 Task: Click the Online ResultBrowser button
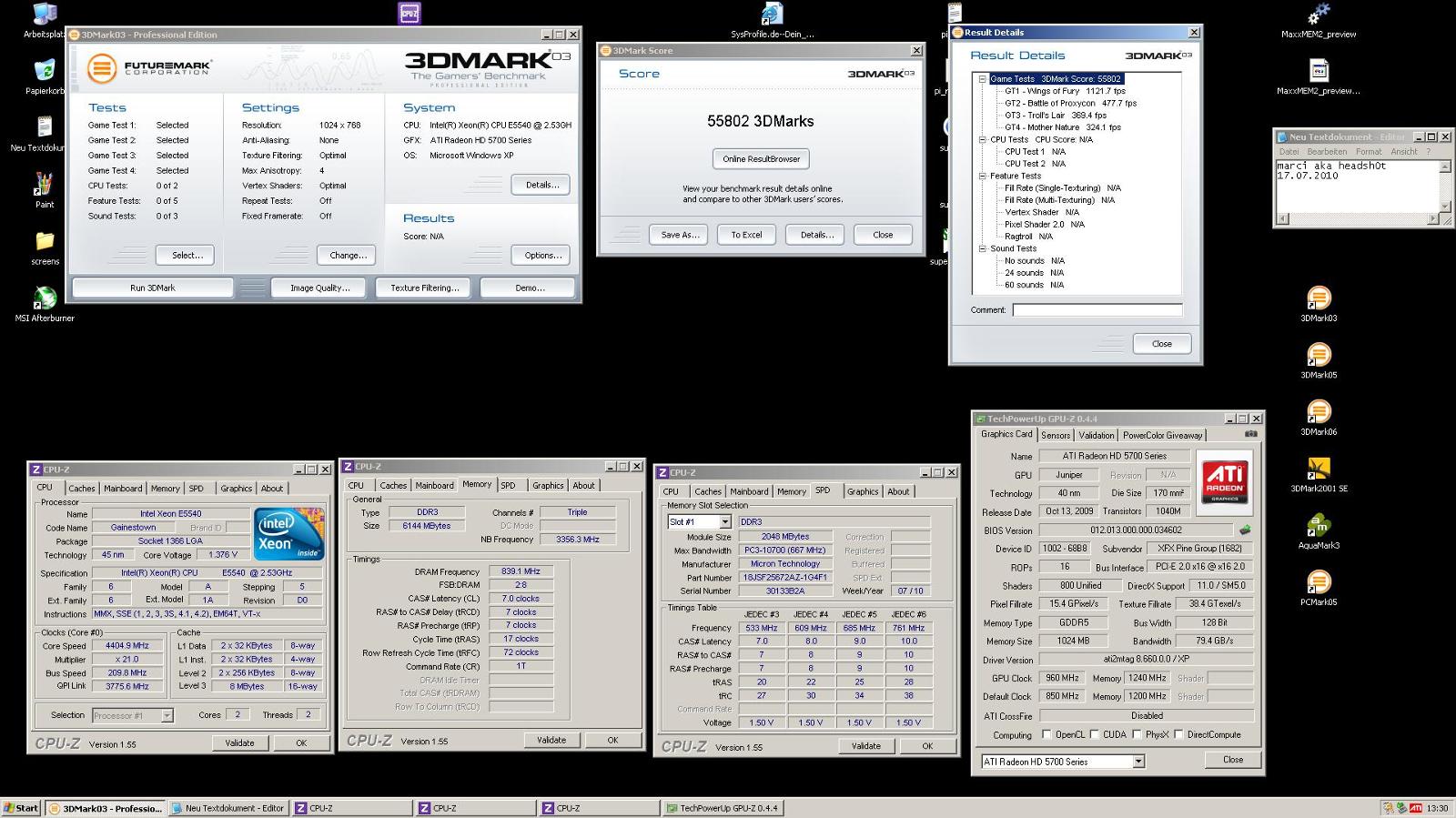click(x=761, y=159)
